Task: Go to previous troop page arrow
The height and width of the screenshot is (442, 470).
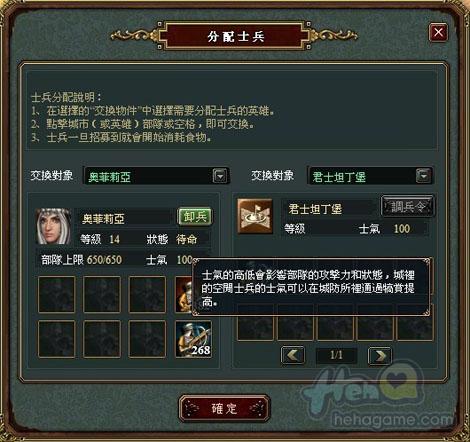Action: tap(292, 356)
